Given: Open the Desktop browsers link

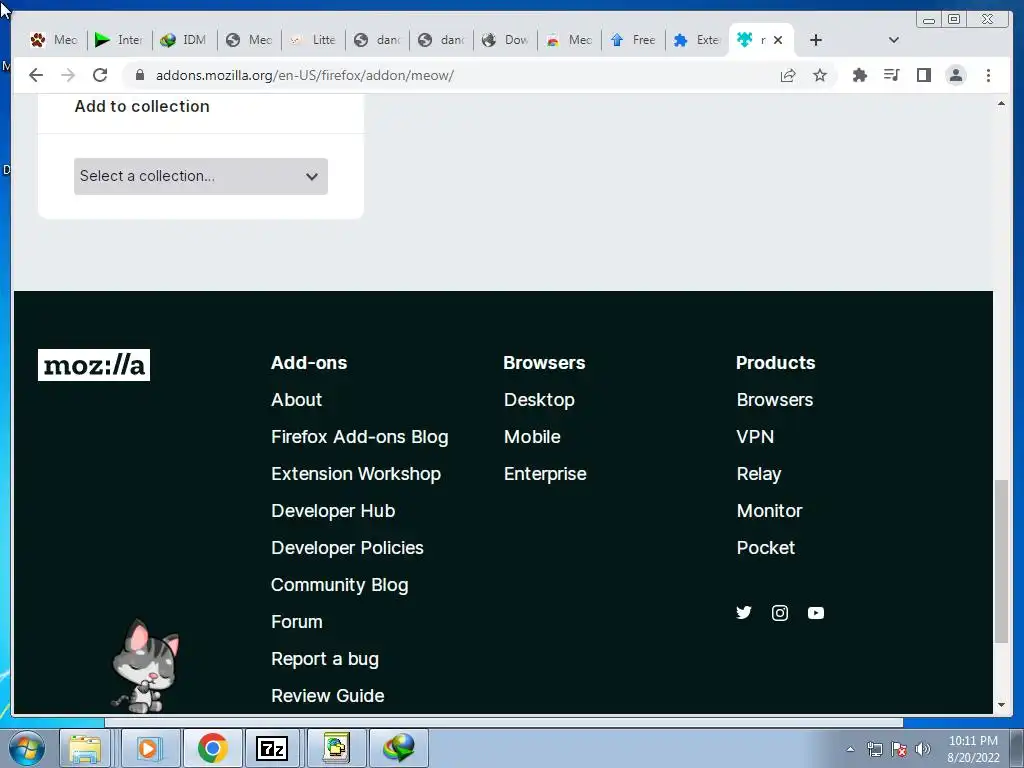Looking at the screenshot, I should [539, 400].
